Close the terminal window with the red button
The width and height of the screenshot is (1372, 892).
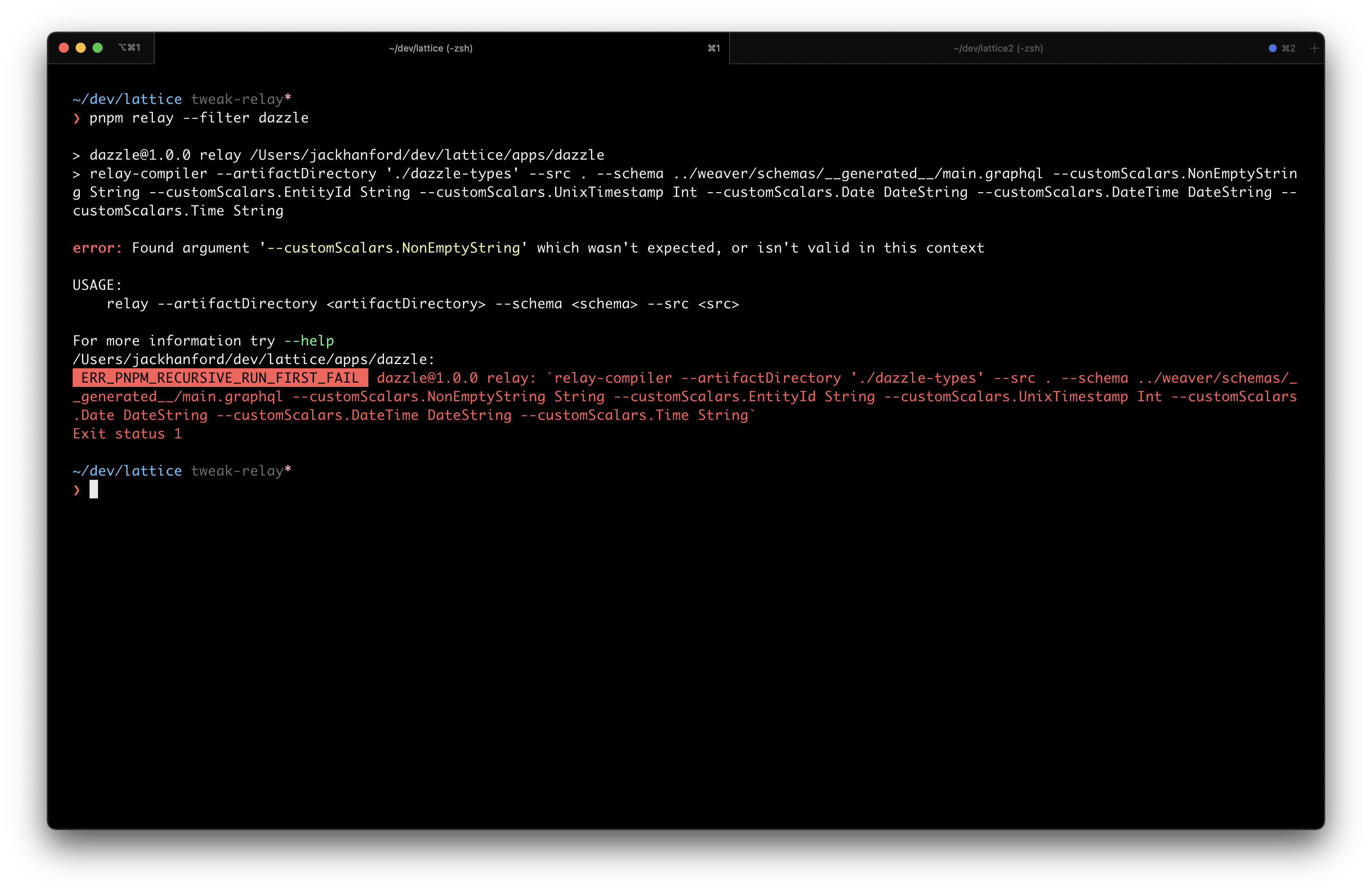[x=64, y=48]
